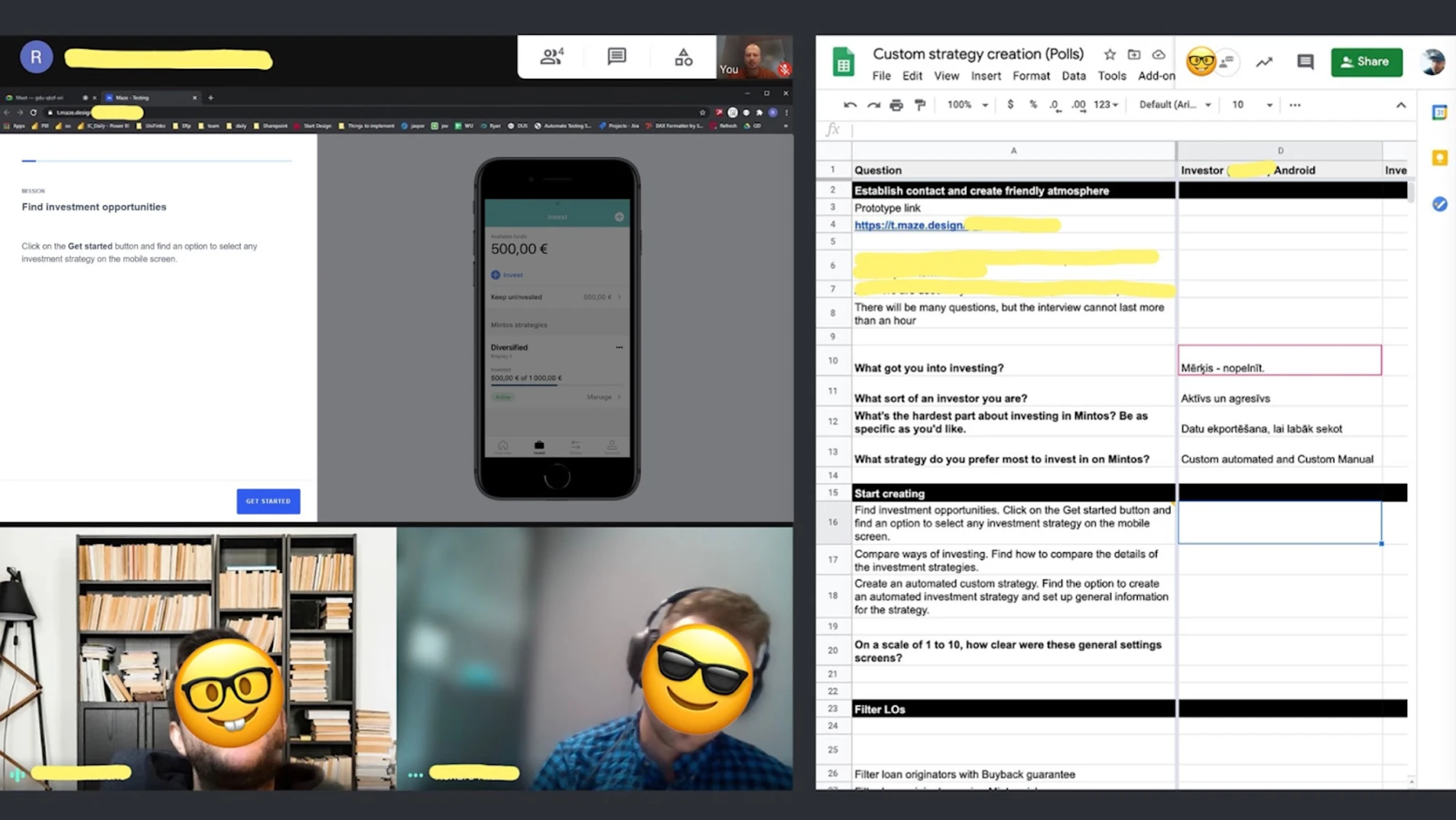The width and height of the screenshot is (1456, 820).
Task: Click the print icon in Sheets toolbar
Action: pyautogui.click(x=896, y=105)
